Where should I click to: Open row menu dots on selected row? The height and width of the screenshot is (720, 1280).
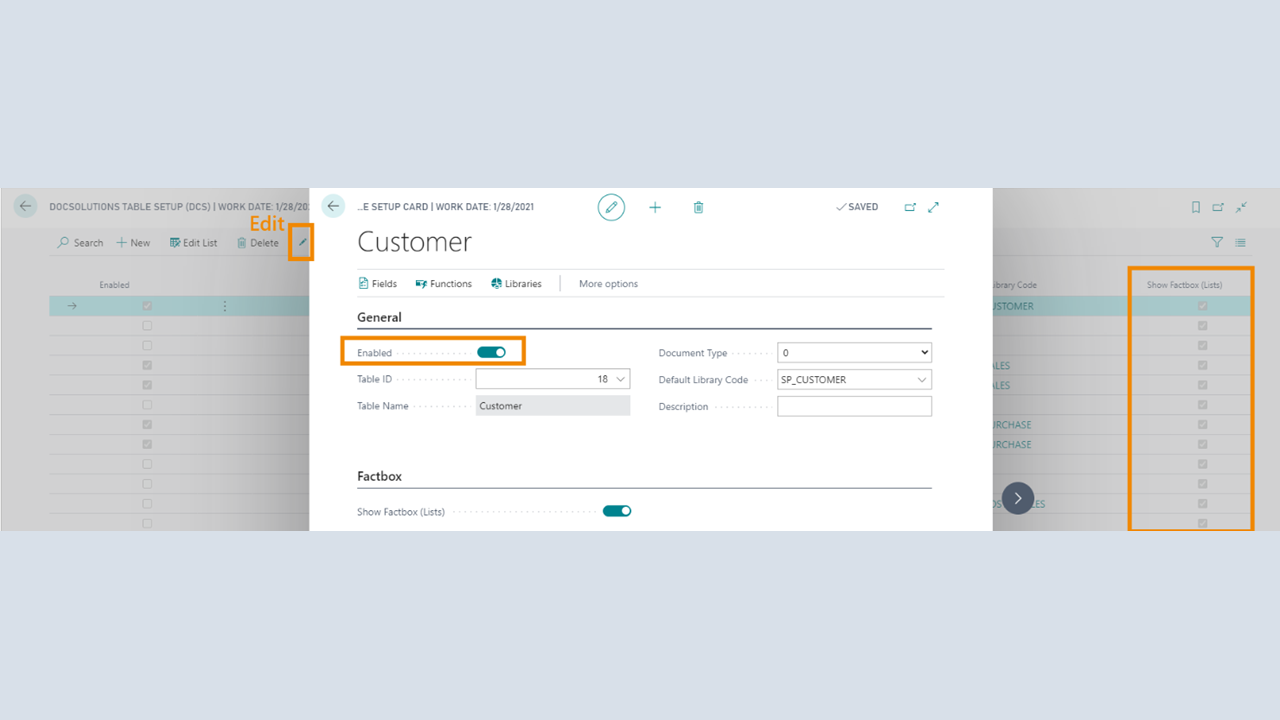click(x=224, y=306)
